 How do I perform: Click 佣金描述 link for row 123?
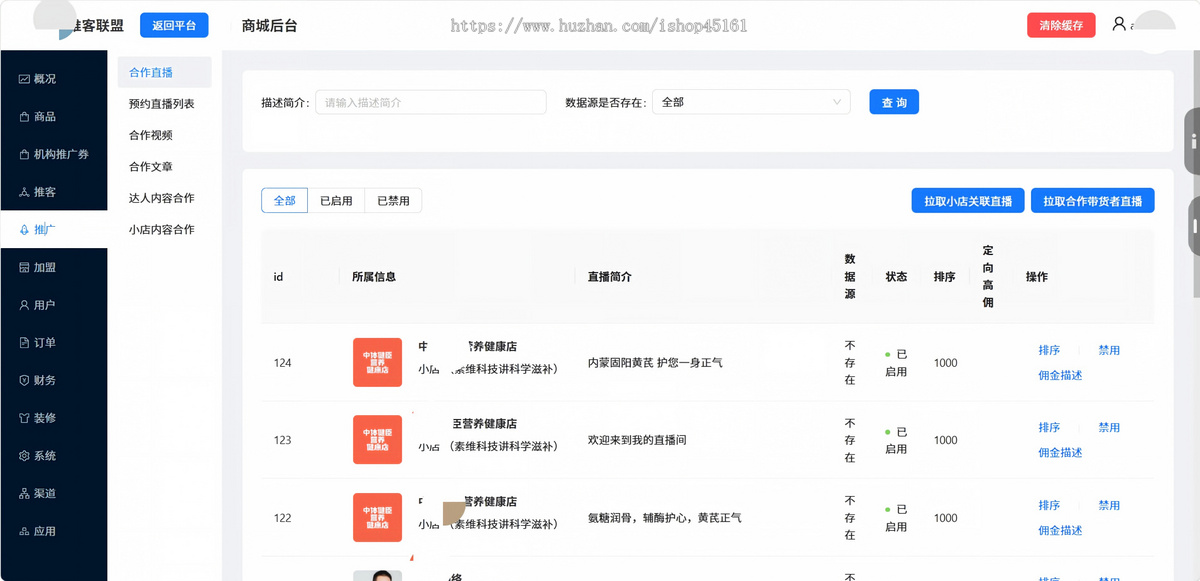coord(1060,452)
